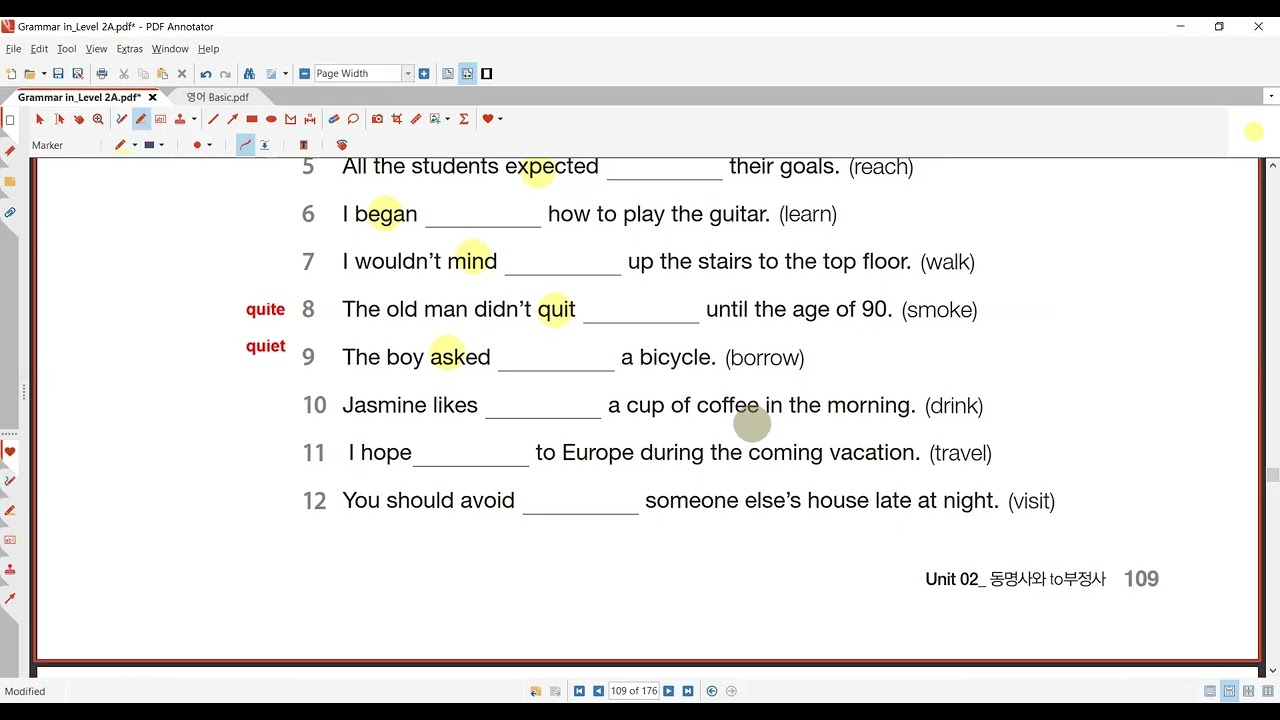Click the yellow color indicator circle
The height and width of the screenshot is (720, 1280).
1253,132
